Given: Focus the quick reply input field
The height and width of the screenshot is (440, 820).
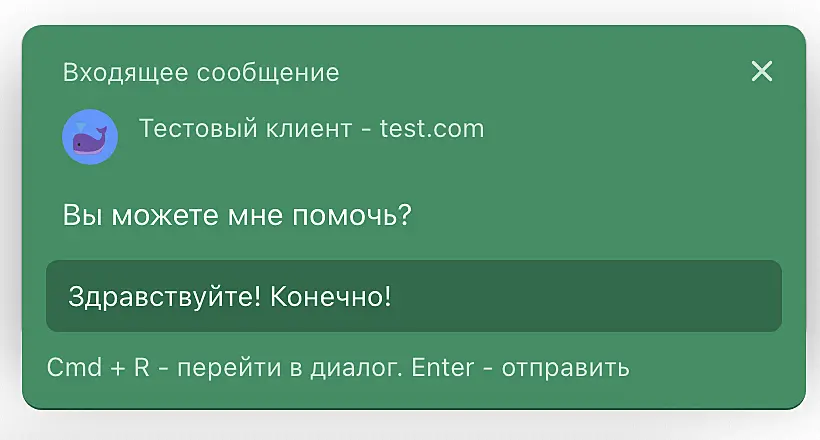Looking at the screenshot, I should coord(413,296).
